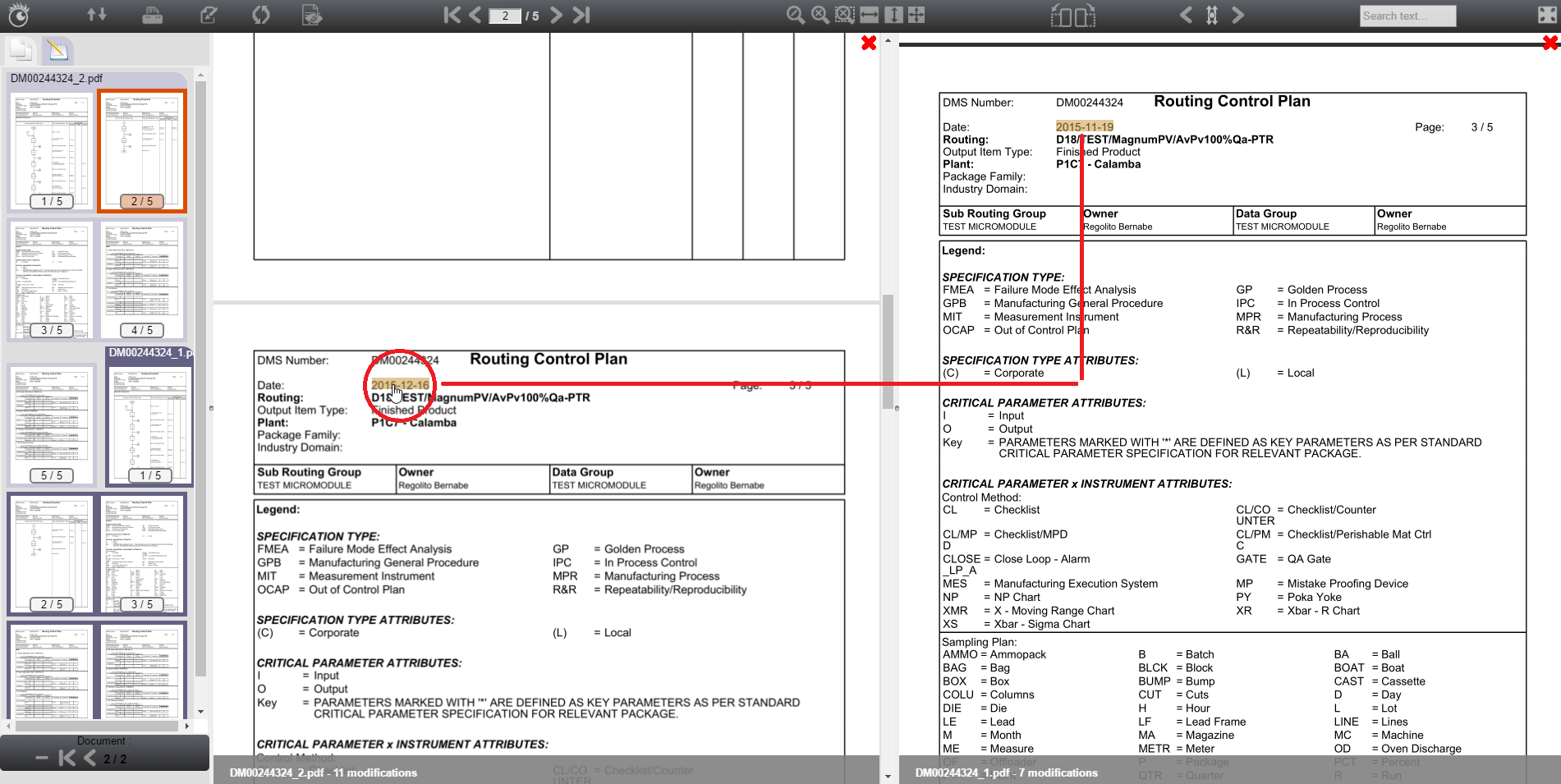Click the edit annotation pencil icon

[209, 15]
